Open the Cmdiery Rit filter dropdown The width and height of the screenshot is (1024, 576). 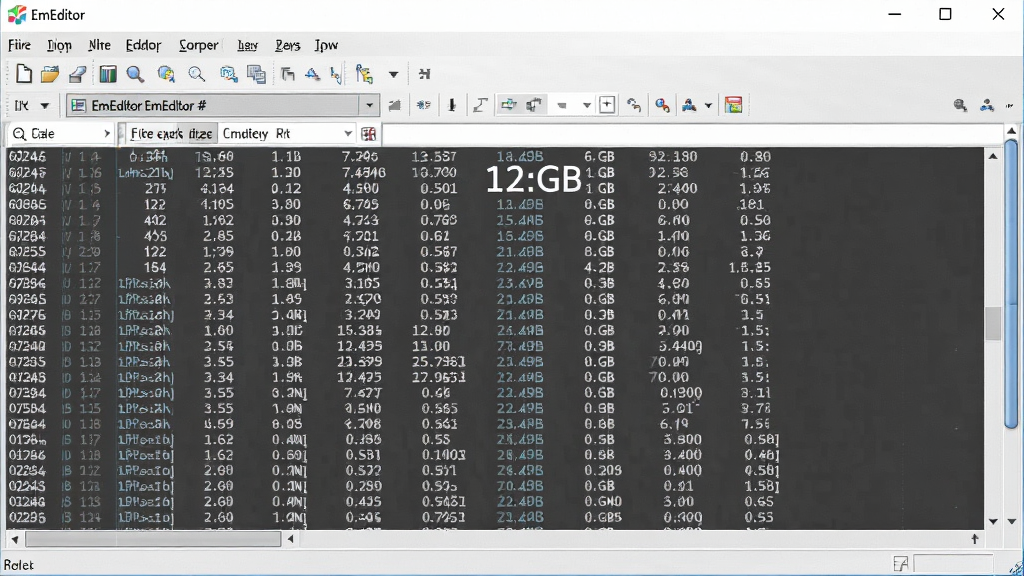348,134
